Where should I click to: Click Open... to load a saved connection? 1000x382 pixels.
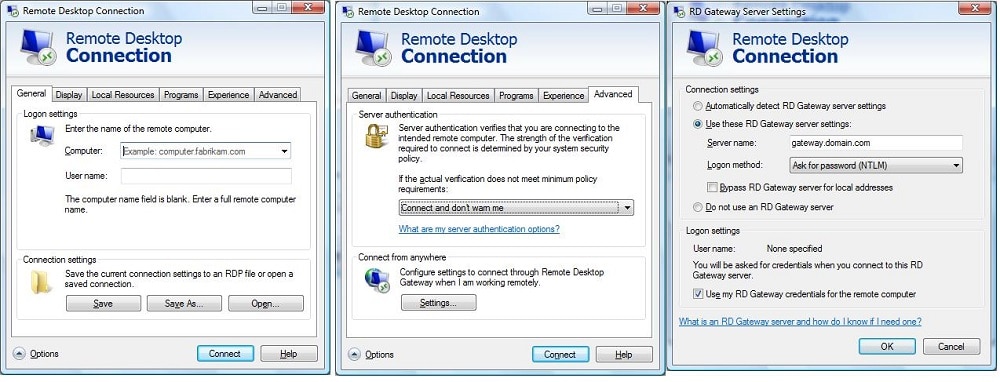tap(266, 304)
